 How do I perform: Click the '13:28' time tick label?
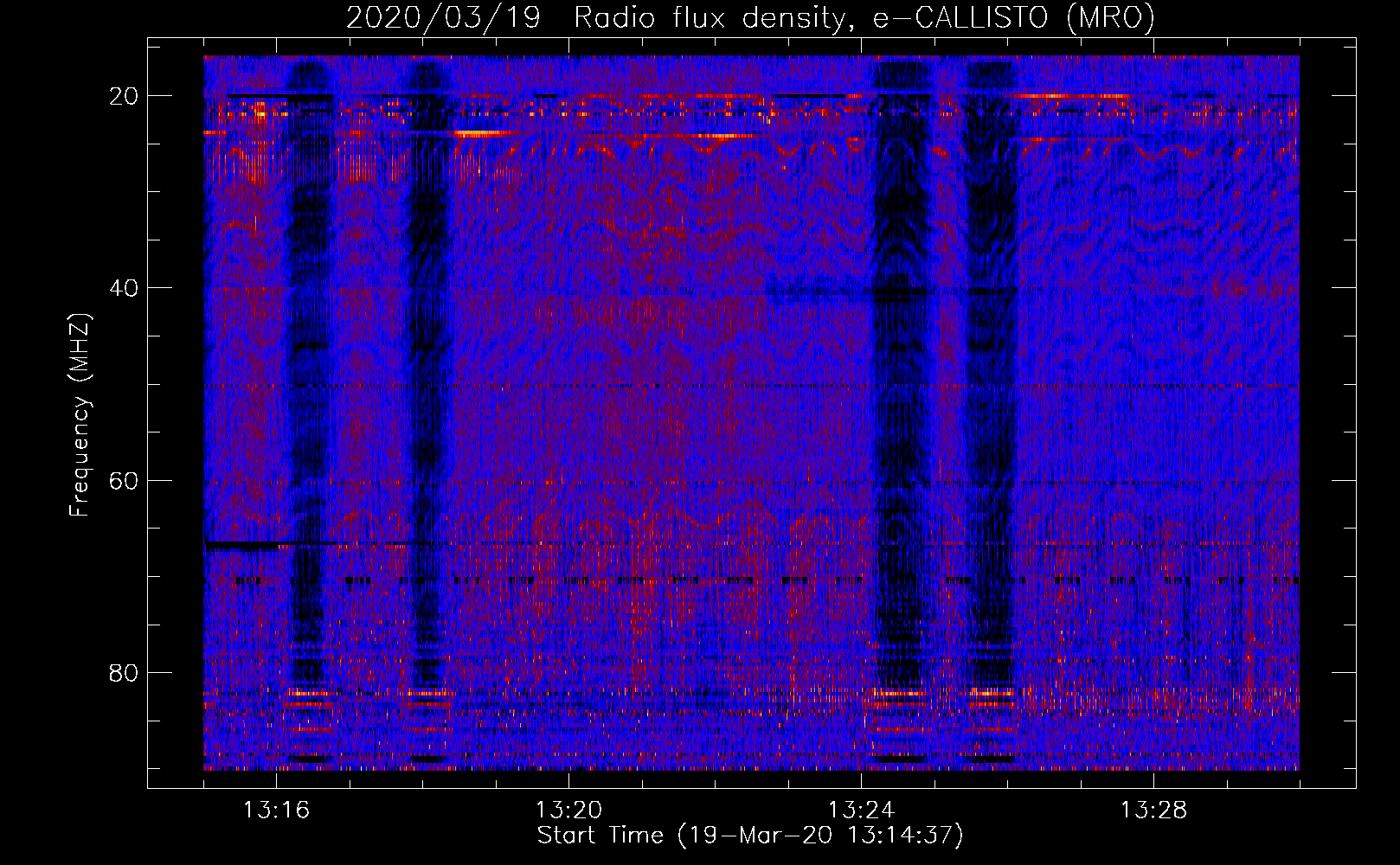pos(1153,811)
